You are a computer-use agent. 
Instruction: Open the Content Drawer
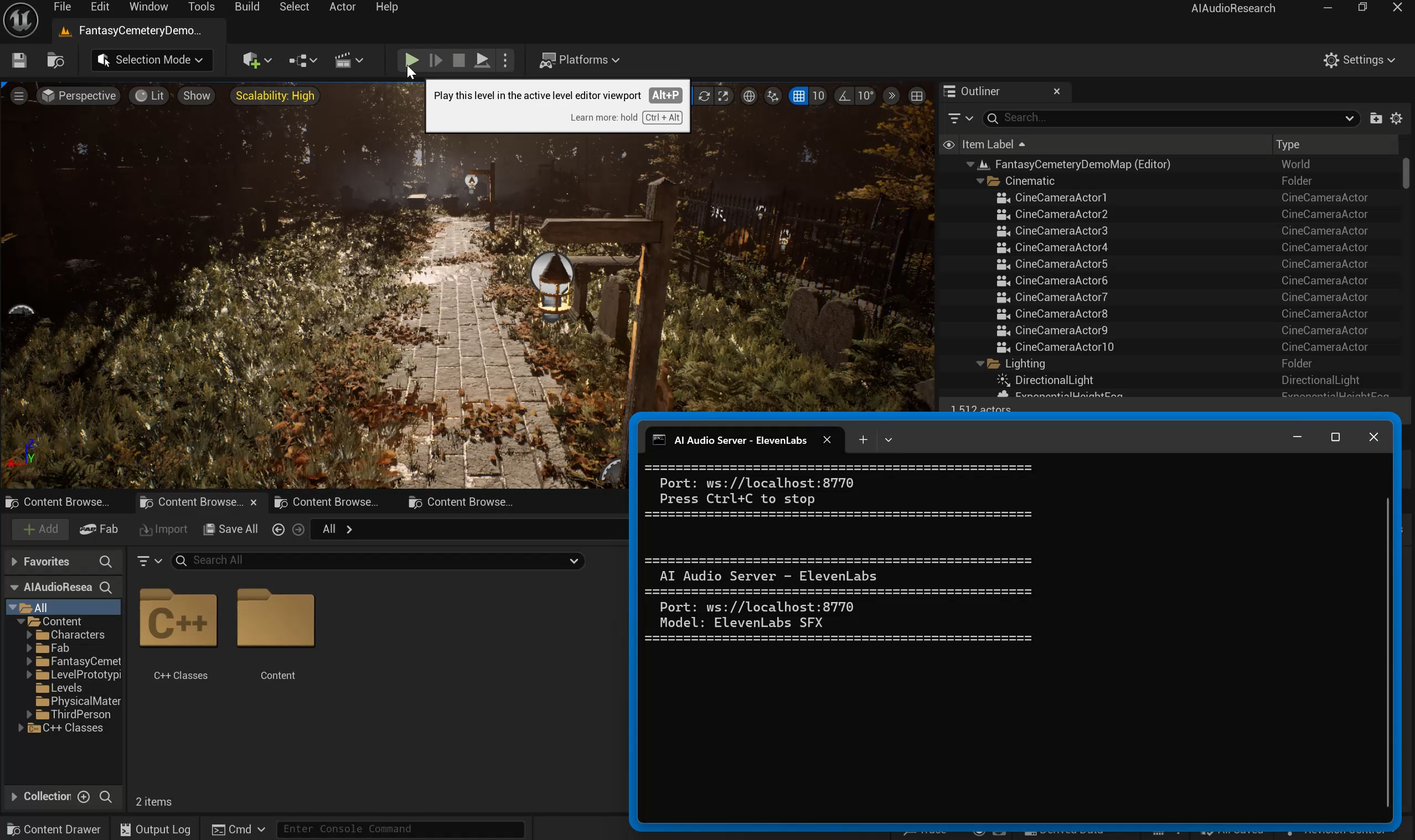(x=55, y=829)
